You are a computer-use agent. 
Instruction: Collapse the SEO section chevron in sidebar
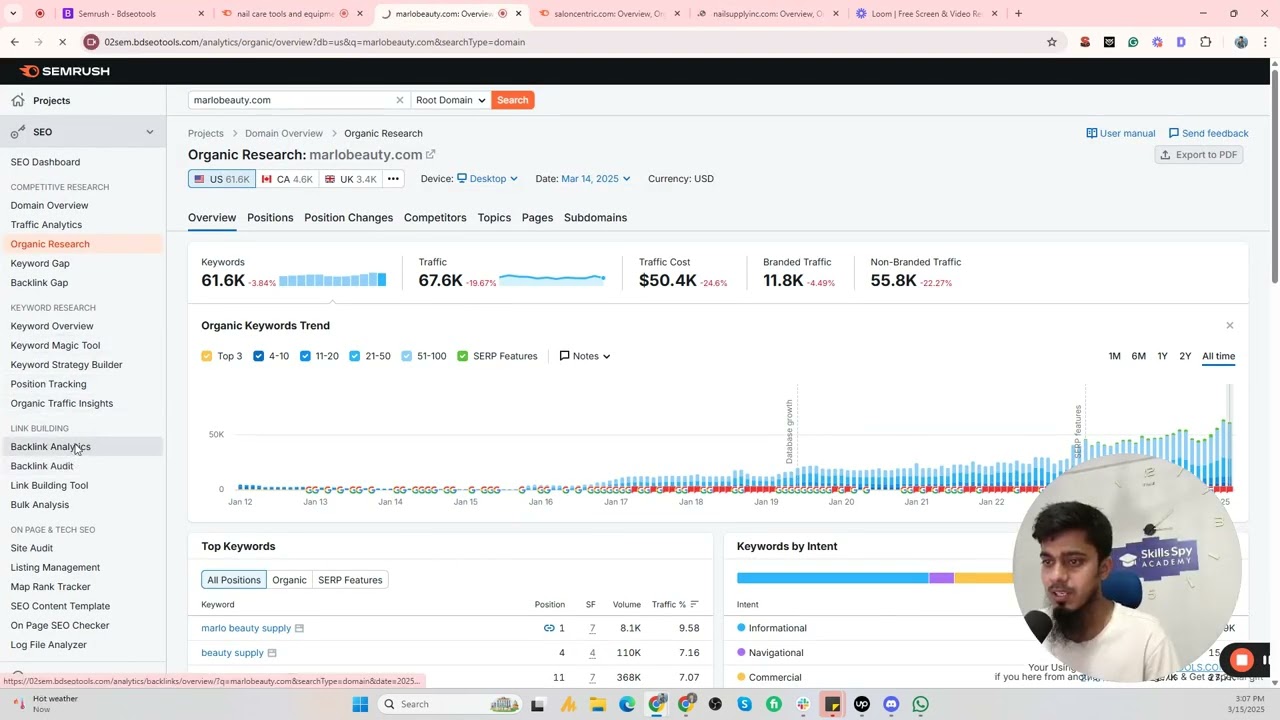point(150,132)
